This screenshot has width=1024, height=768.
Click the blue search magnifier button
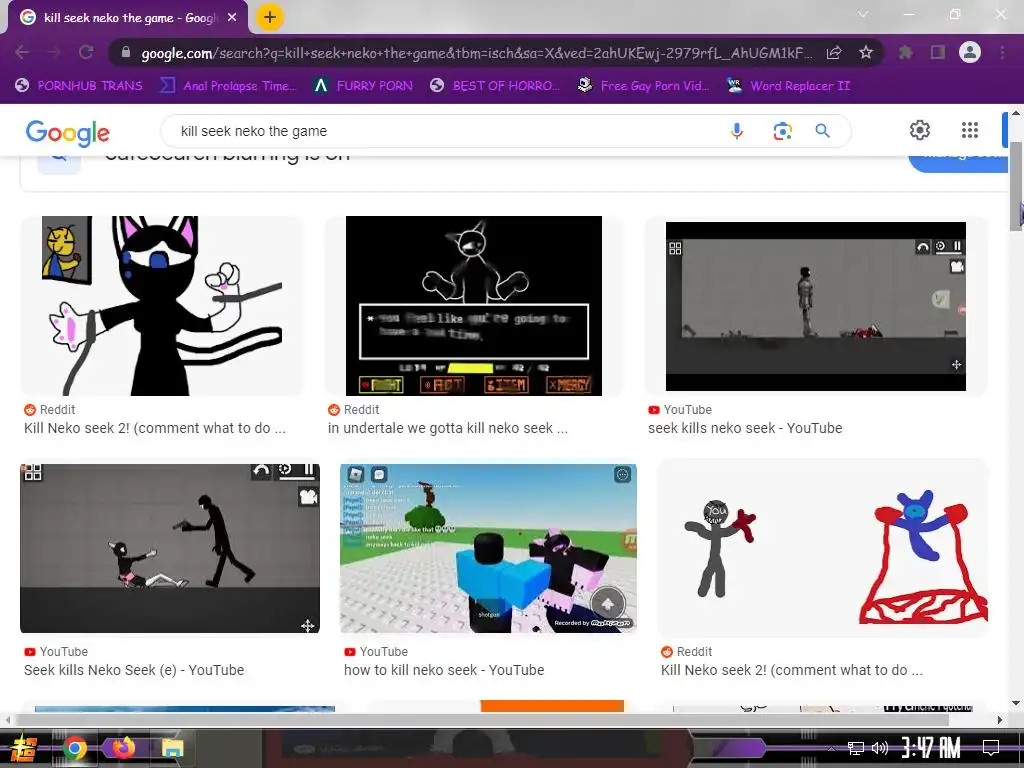[x=822, y=131]
